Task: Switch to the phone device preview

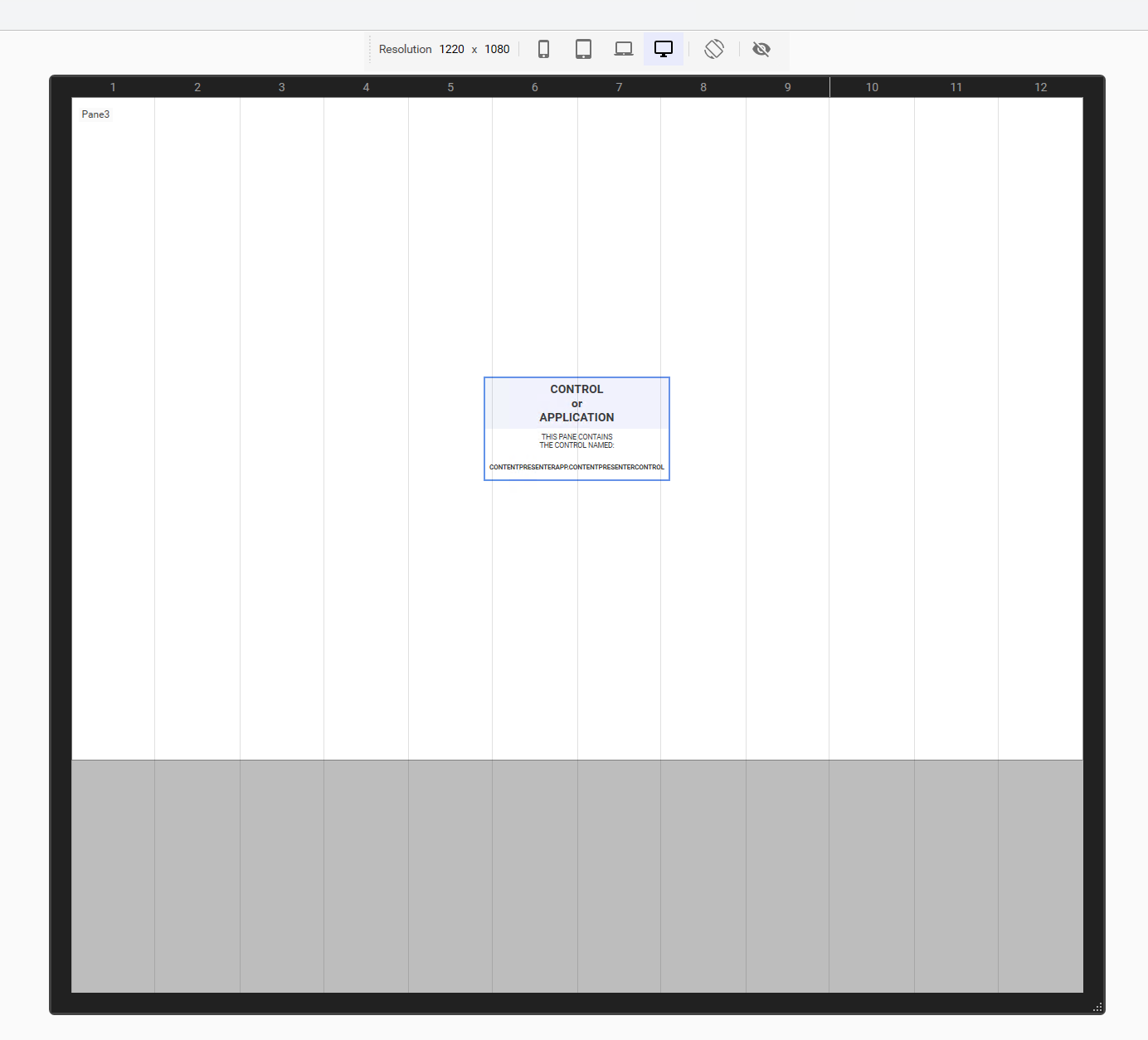Action: click(543, 49)
